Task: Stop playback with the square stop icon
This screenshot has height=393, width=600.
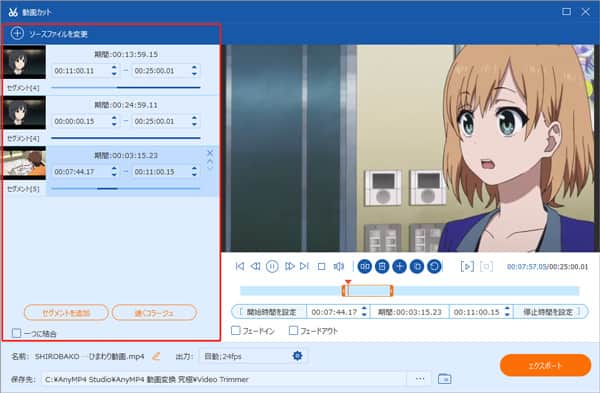Action: pos(321,266)
